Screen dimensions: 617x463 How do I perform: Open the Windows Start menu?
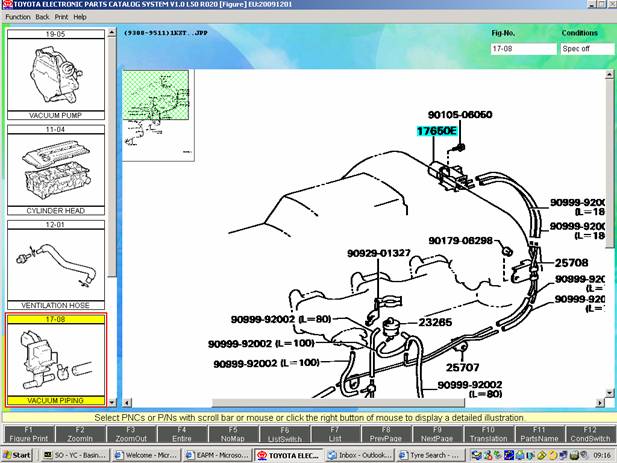point(18,455)
